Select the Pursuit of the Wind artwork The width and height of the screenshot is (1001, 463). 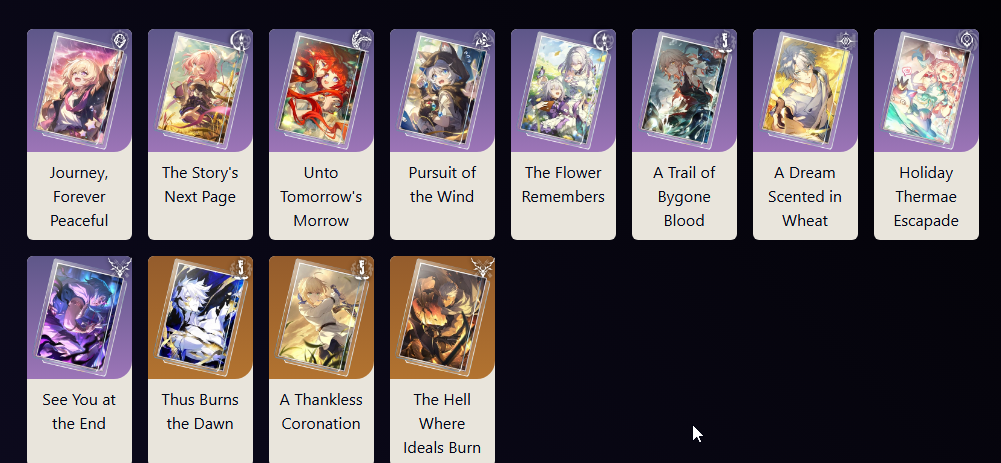coord(442,91)
